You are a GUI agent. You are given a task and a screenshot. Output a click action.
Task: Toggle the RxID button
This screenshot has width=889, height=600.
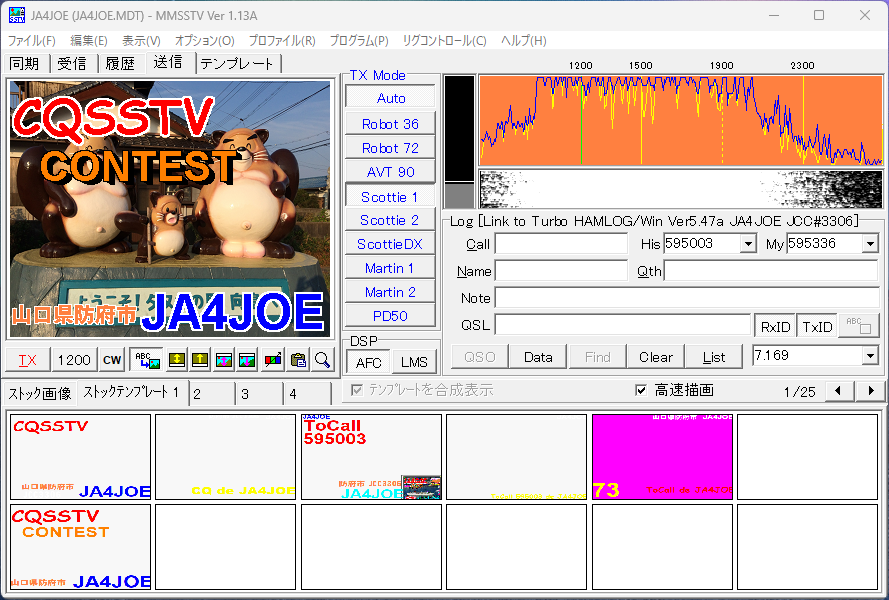(775, 327)
